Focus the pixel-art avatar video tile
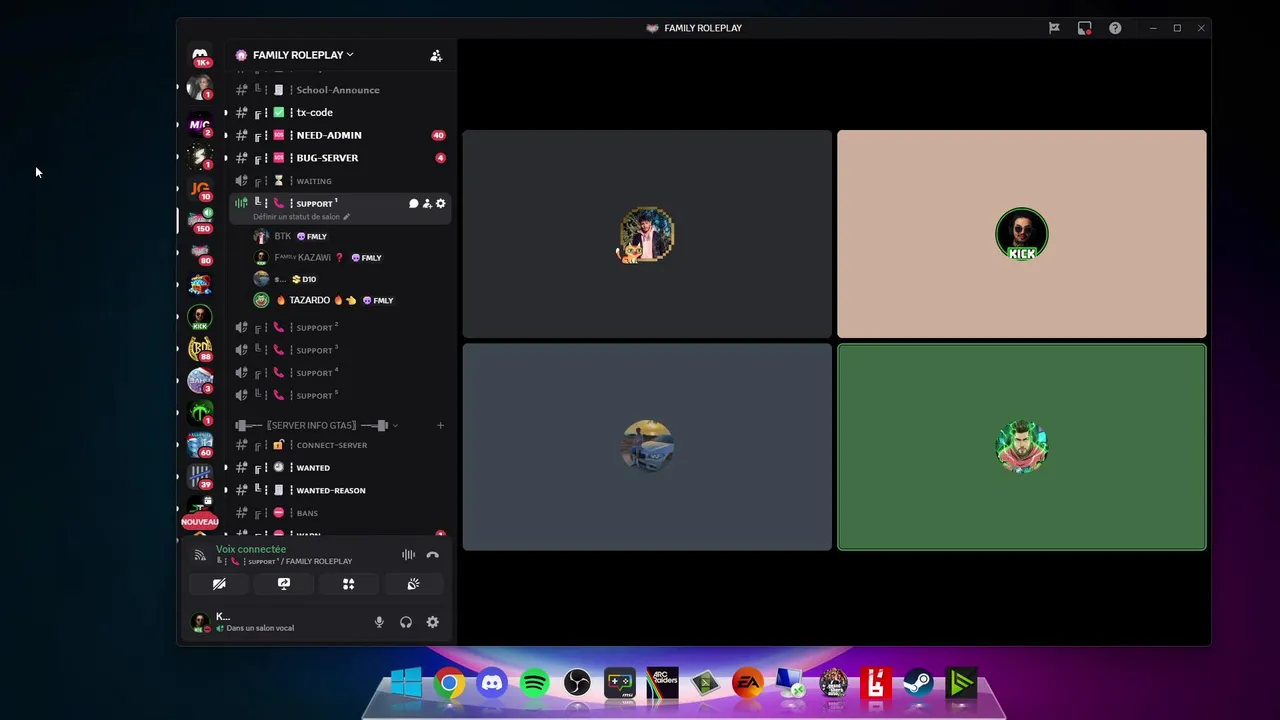1280x720 pixels. pos(647,234)
